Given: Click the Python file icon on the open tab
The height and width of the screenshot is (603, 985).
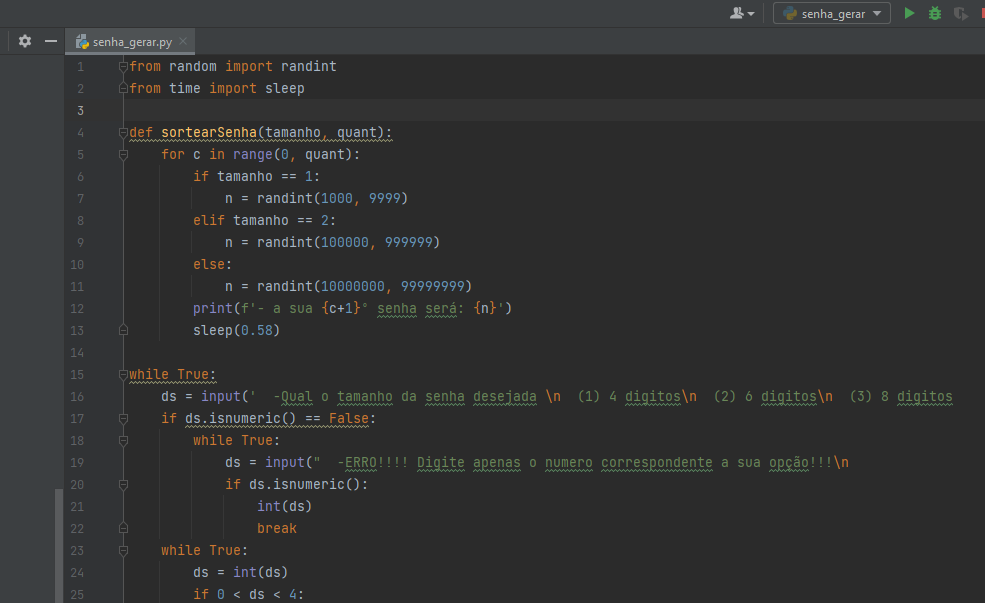Looking at the screenshot, I should click(82, 43).
